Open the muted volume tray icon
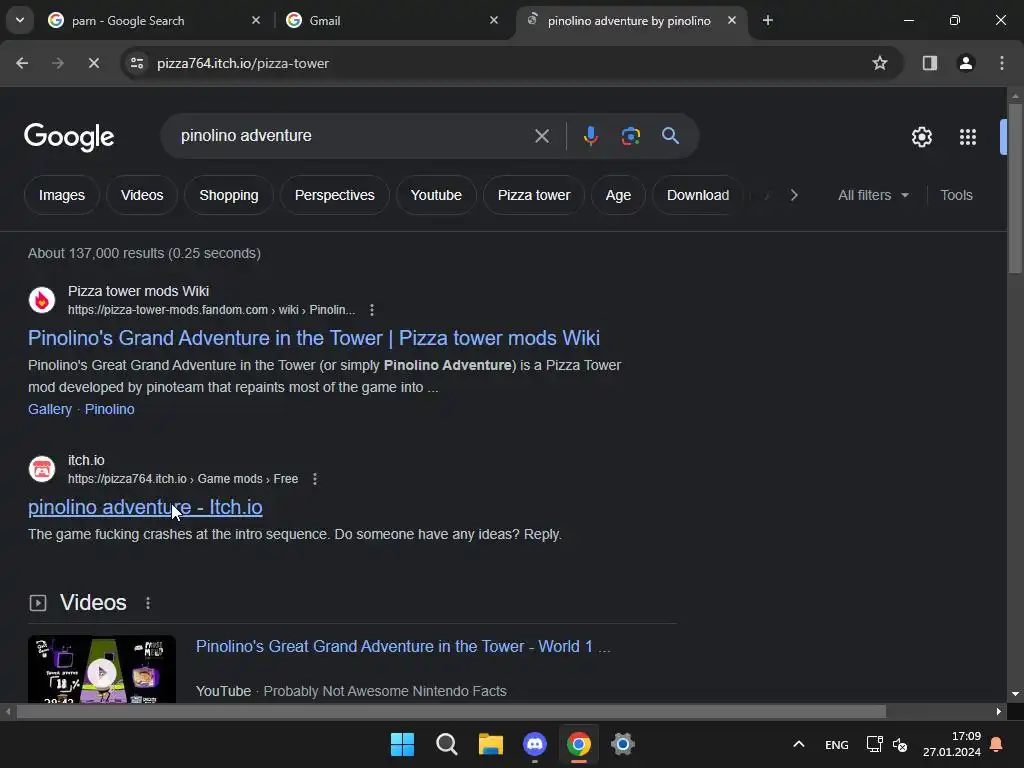 pyautogui.click(x=900, y=744)
